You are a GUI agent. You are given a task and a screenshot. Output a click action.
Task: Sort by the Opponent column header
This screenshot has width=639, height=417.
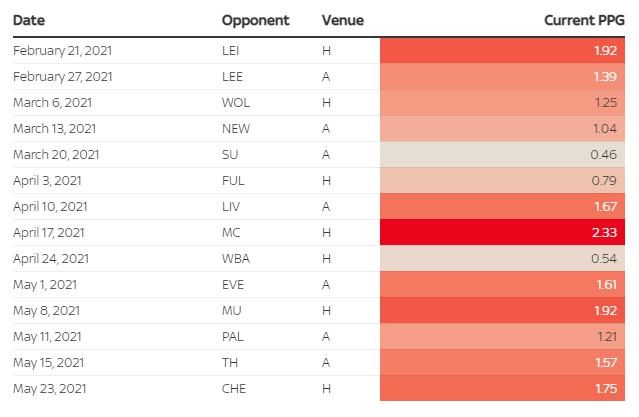pos(255,20)
